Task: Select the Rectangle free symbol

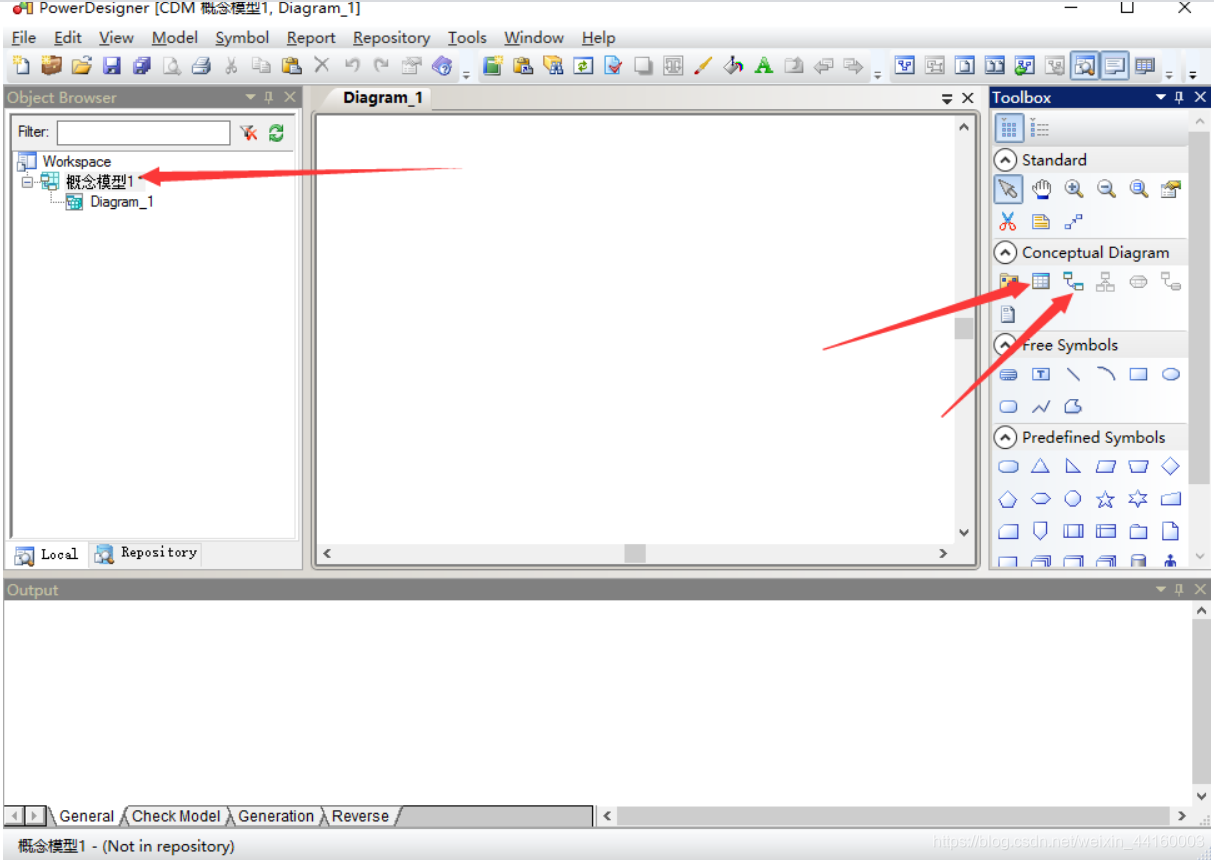Action: point(1138,374)
